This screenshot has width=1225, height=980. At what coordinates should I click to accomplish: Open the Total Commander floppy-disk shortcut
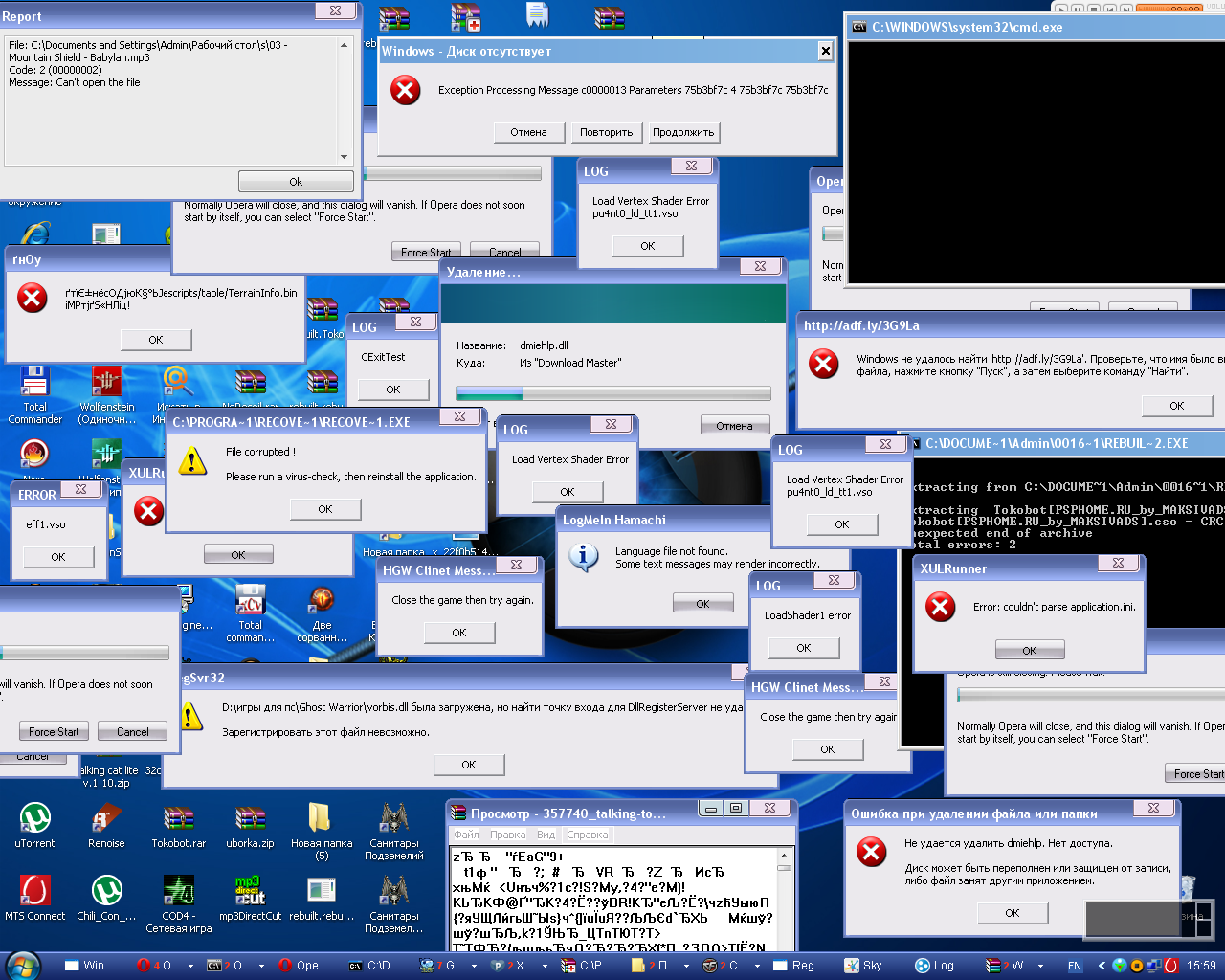coord(35,394)
